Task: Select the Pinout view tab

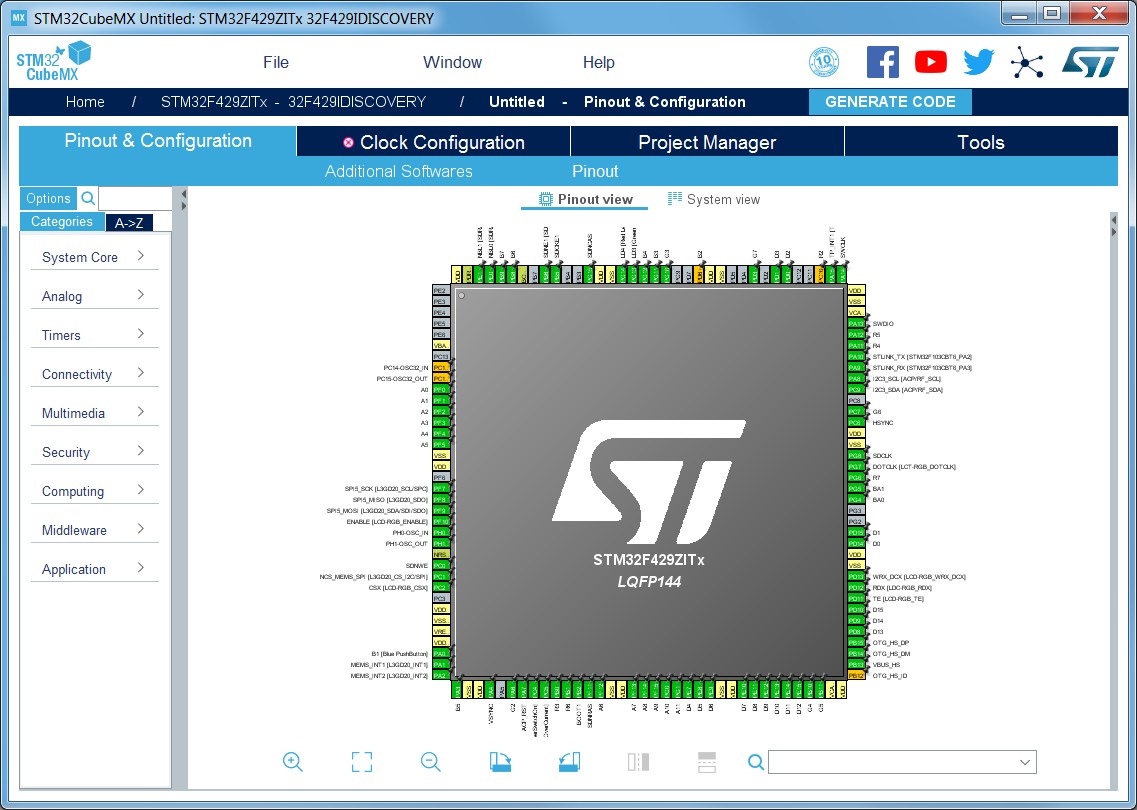Action: click(586, 199)
